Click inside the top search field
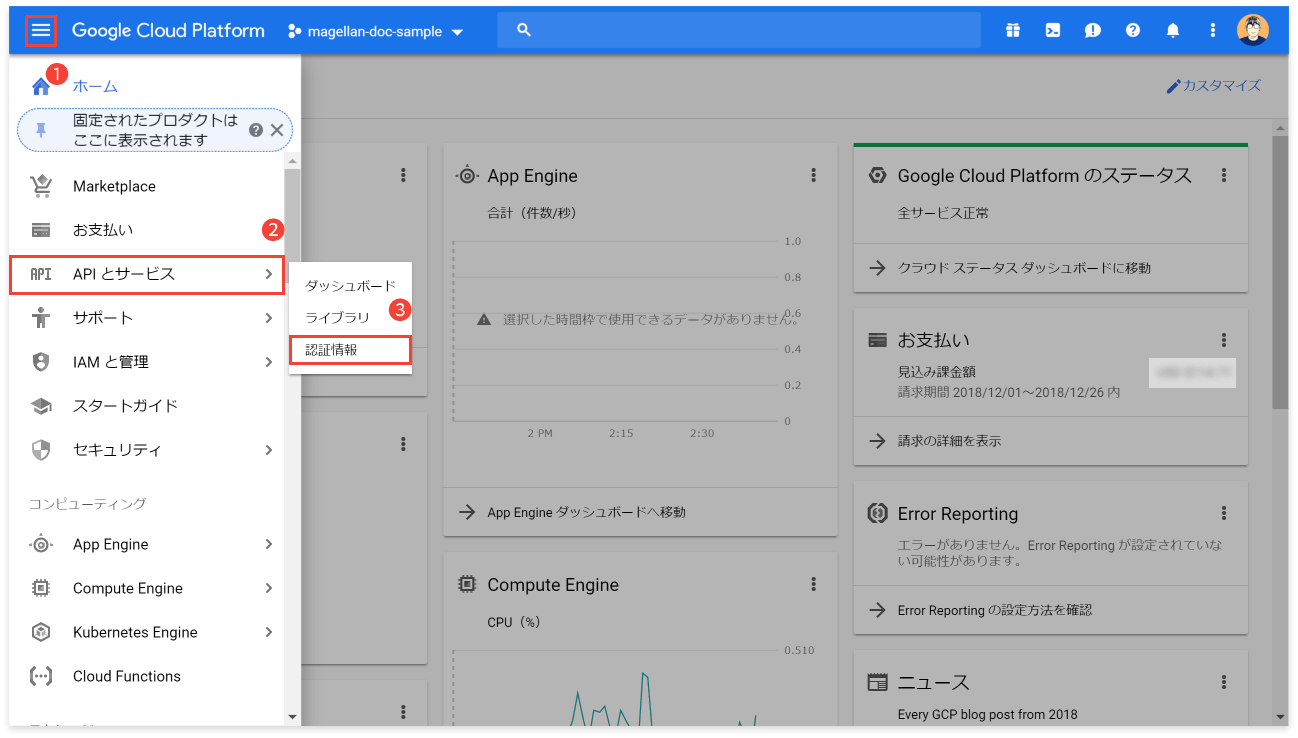The height and width of the screenshot is (738, 1298). 739,30
